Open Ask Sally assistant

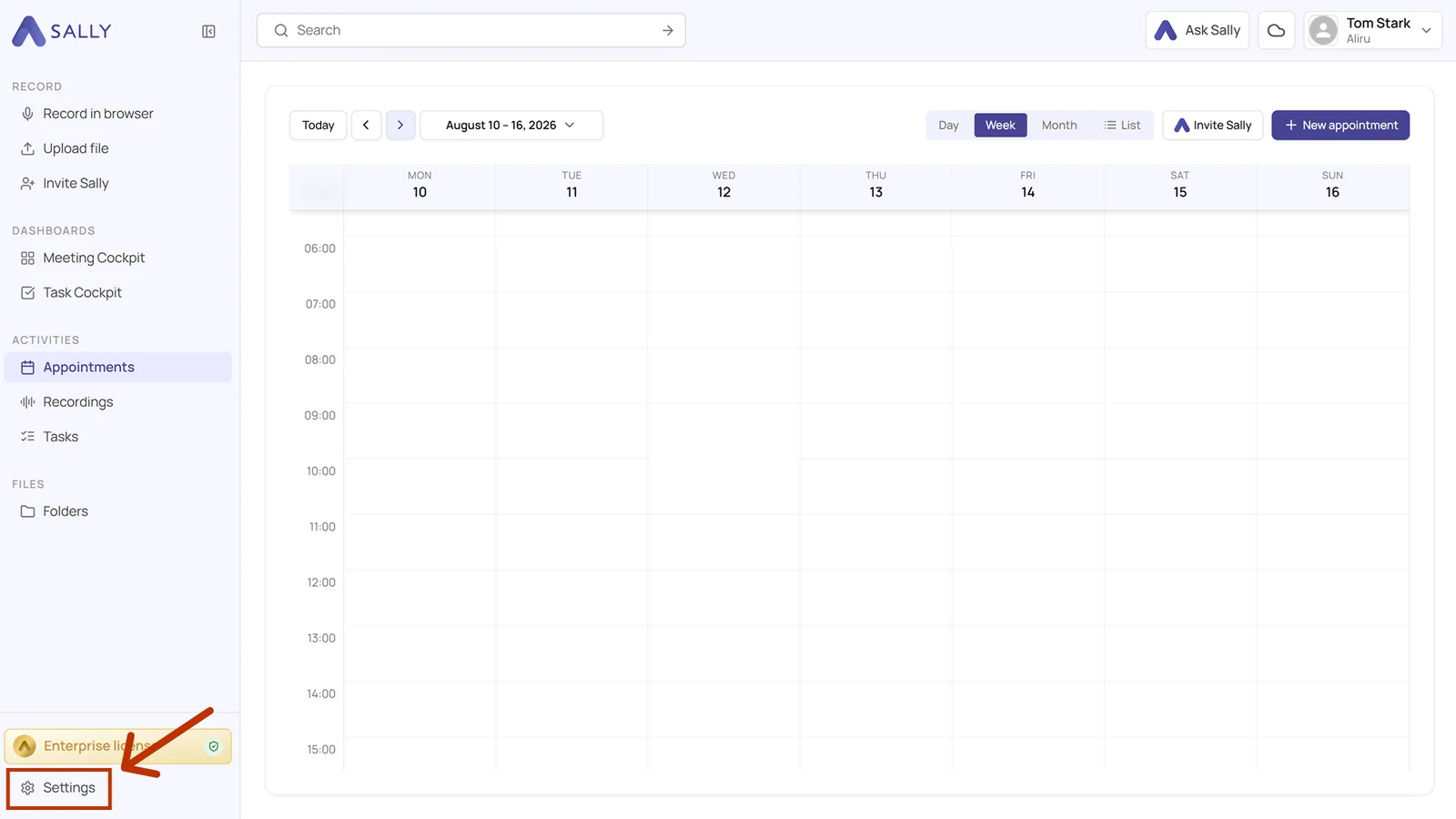pyautogui.click(x=1198, y=30)
